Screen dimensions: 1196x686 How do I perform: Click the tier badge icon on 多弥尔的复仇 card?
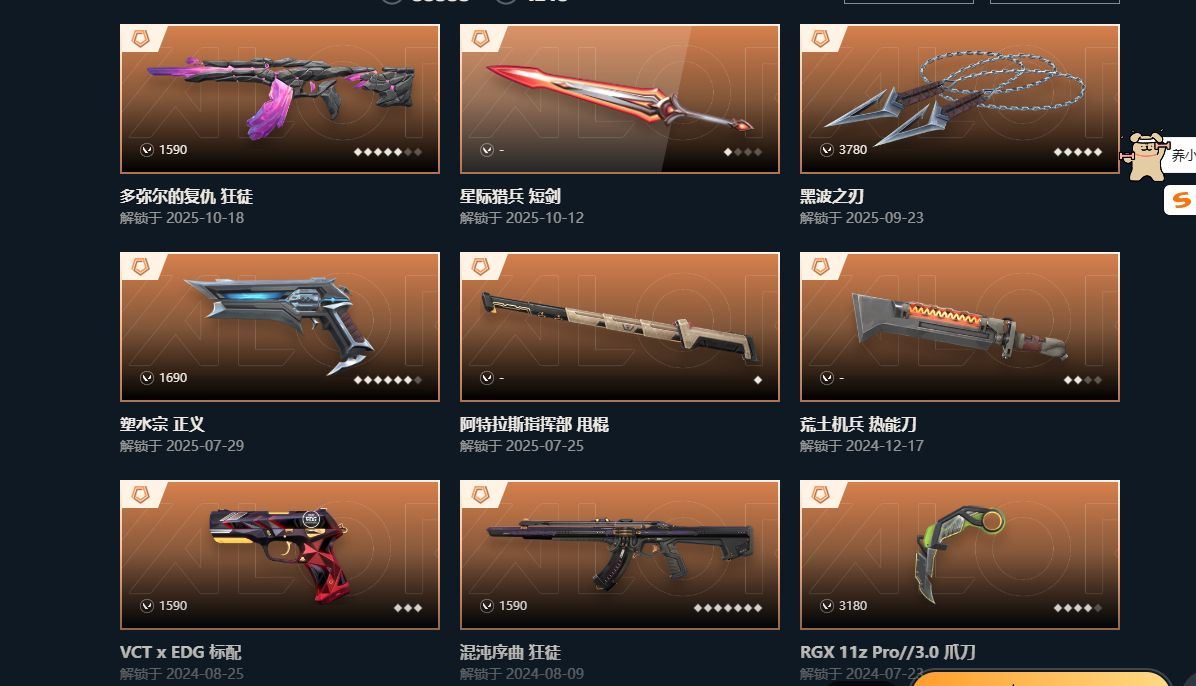coord(140,38)
